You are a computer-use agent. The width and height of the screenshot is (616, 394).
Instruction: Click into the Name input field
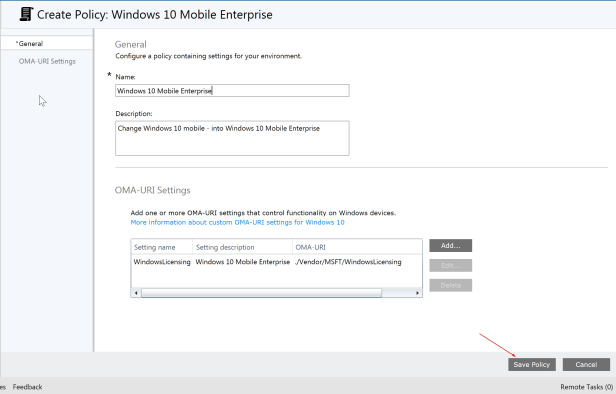pos(232,91)
